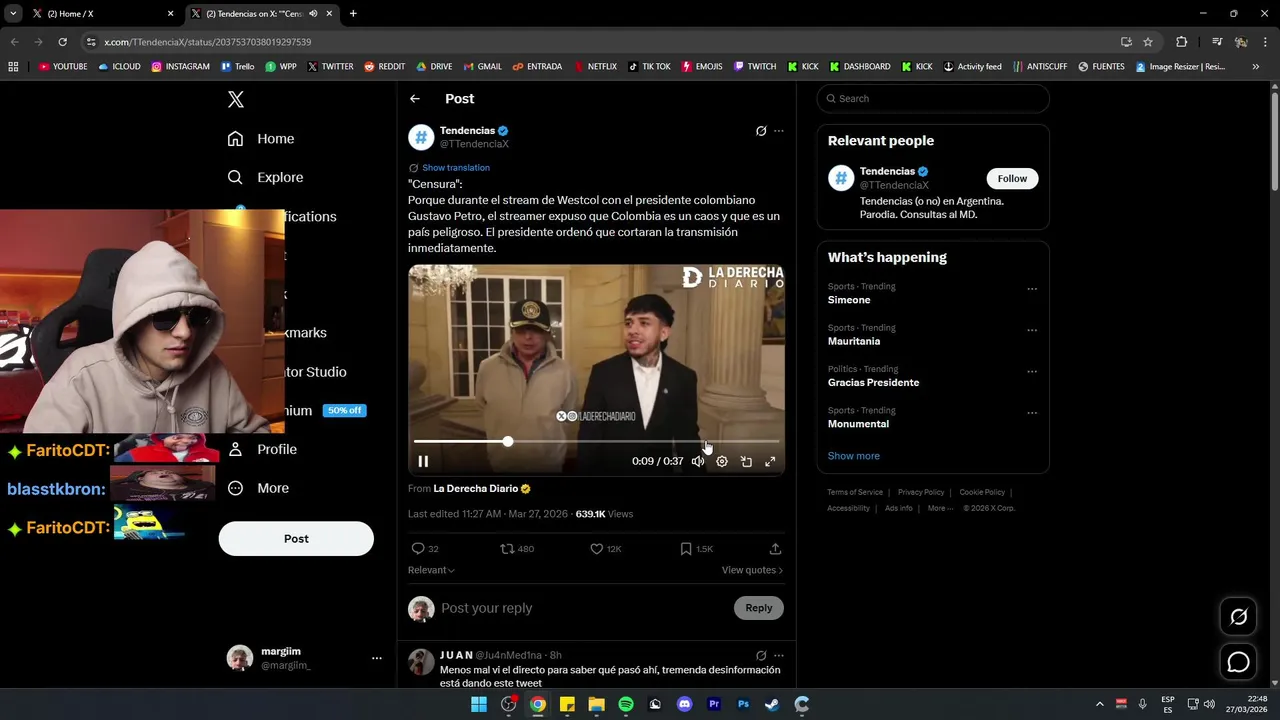Screen dimensions: 1280x720
Task: Open a new browser tab
Action: point(353,14)
